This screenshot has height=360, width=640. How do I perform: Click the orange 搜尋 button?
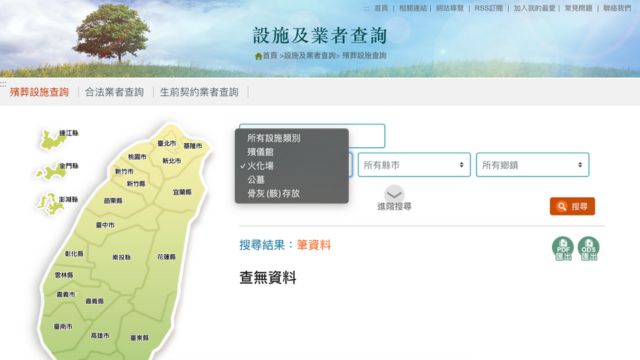(x=572, y=207)
